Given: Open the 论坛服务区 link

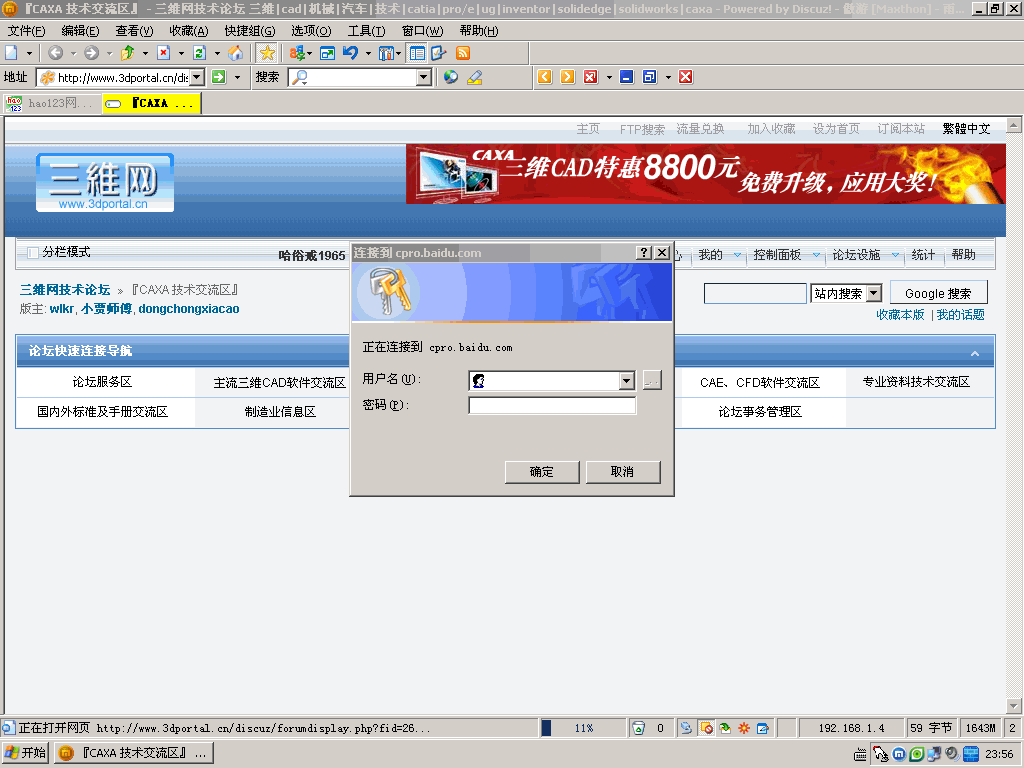Looking at the screenshot, I should point(103,382).
